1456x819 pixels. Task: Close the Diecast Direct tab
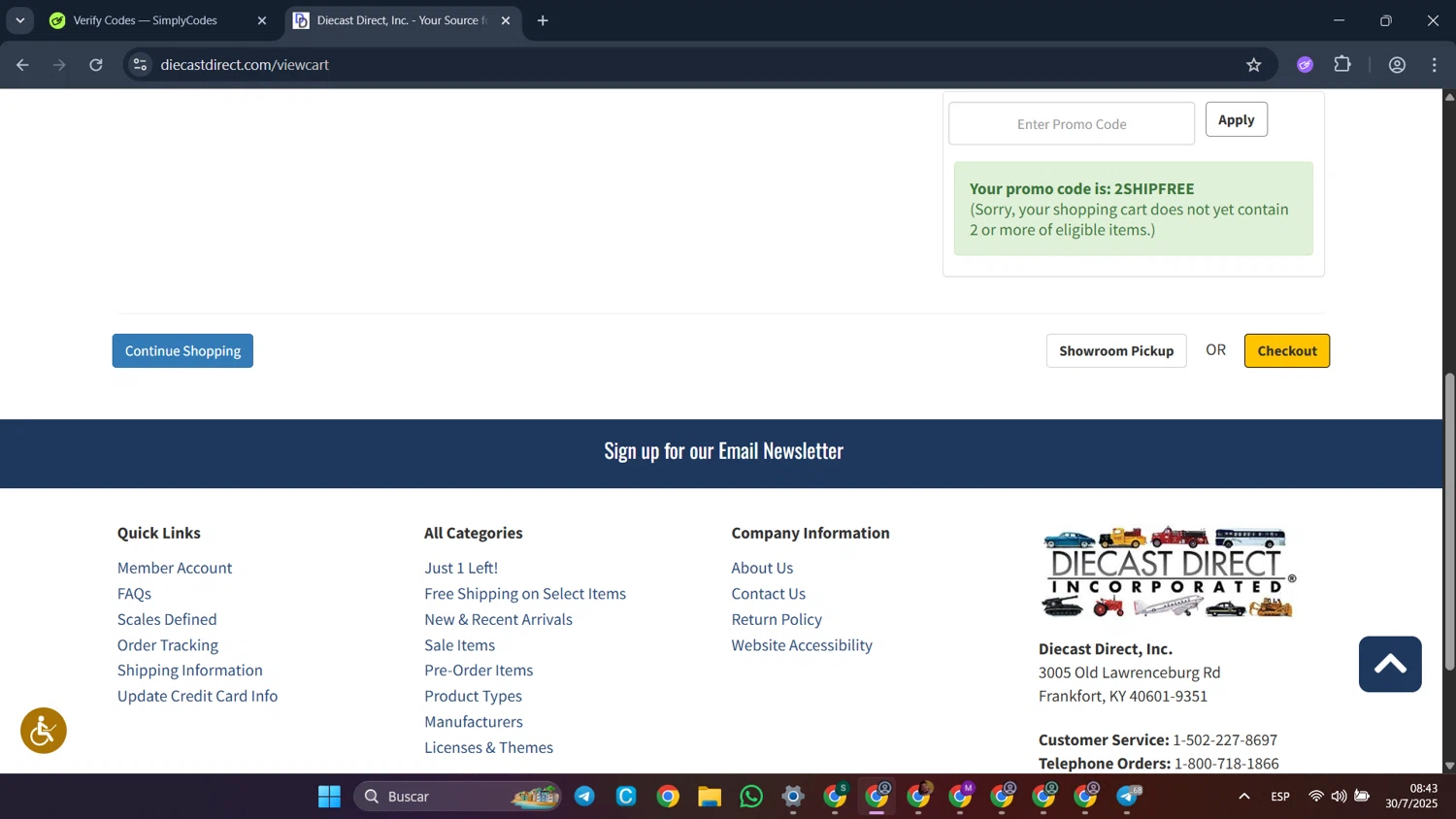(x=506, y=20)
